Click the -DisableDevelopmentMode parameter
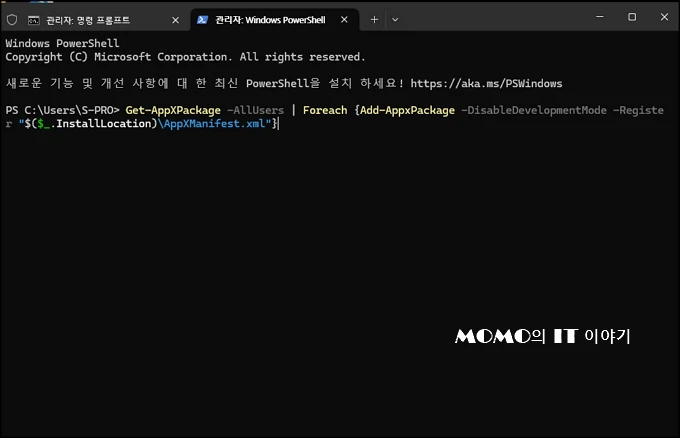The height and width of the screenshot is (438, 680). 534,110
